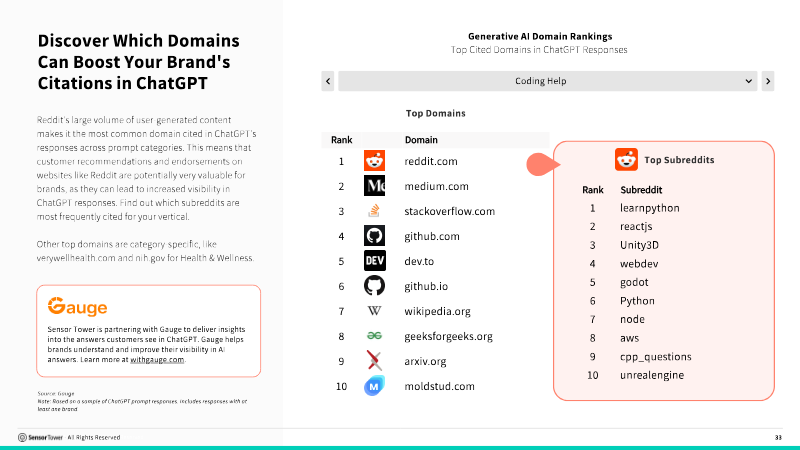Click the Wikipedia W icon
Image resolution: width=800 pixels, height=450 pixels.
click(374, 311)
